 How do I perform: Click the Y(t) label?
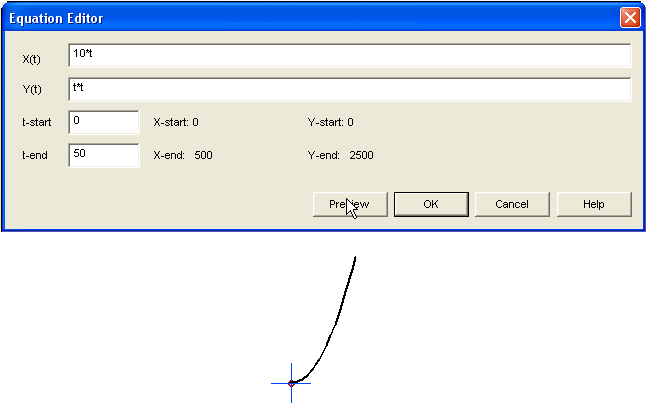click(33, 91)
